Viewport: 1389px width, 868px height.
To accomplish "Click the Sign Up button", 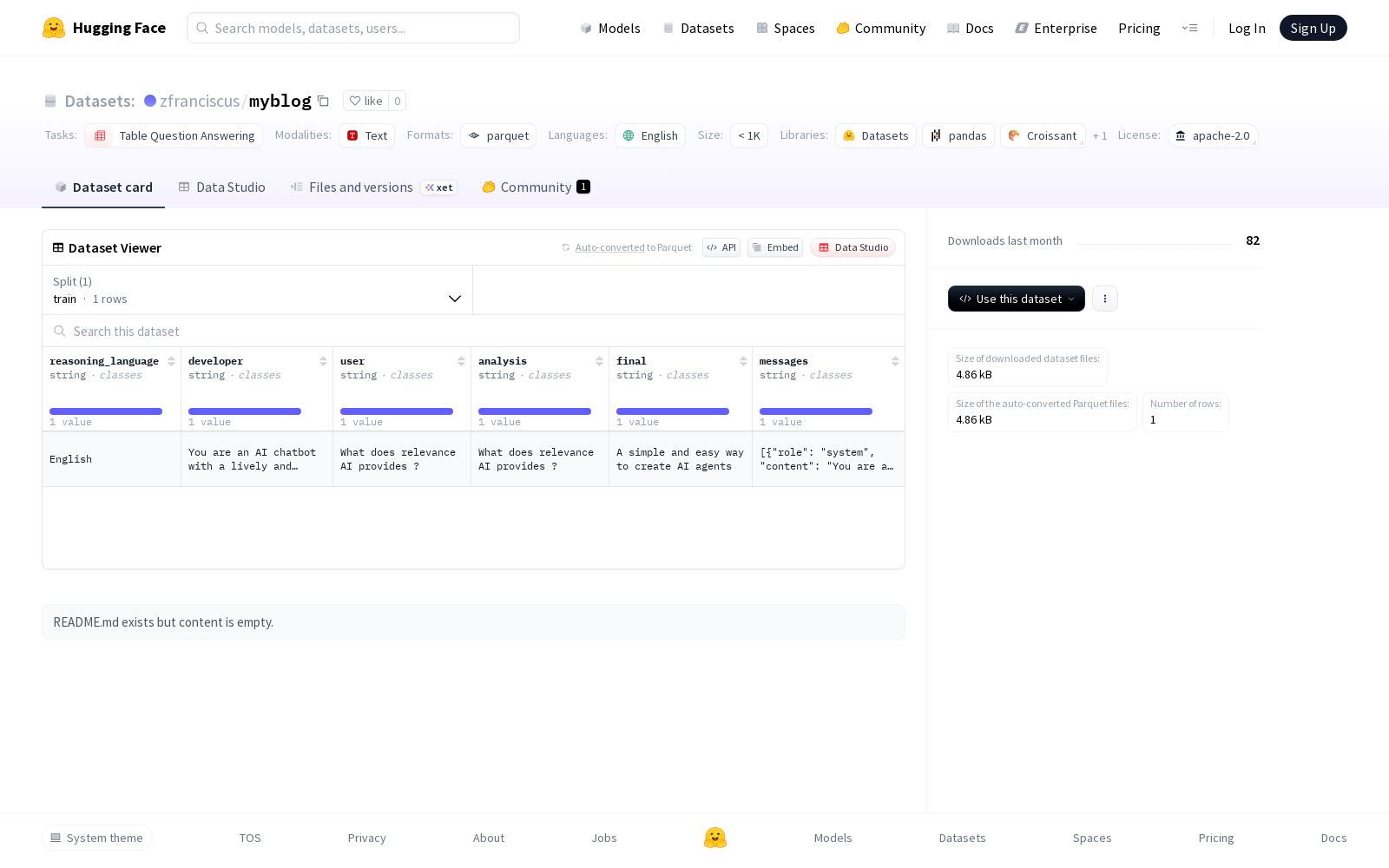I will (x=1313, y=28).
